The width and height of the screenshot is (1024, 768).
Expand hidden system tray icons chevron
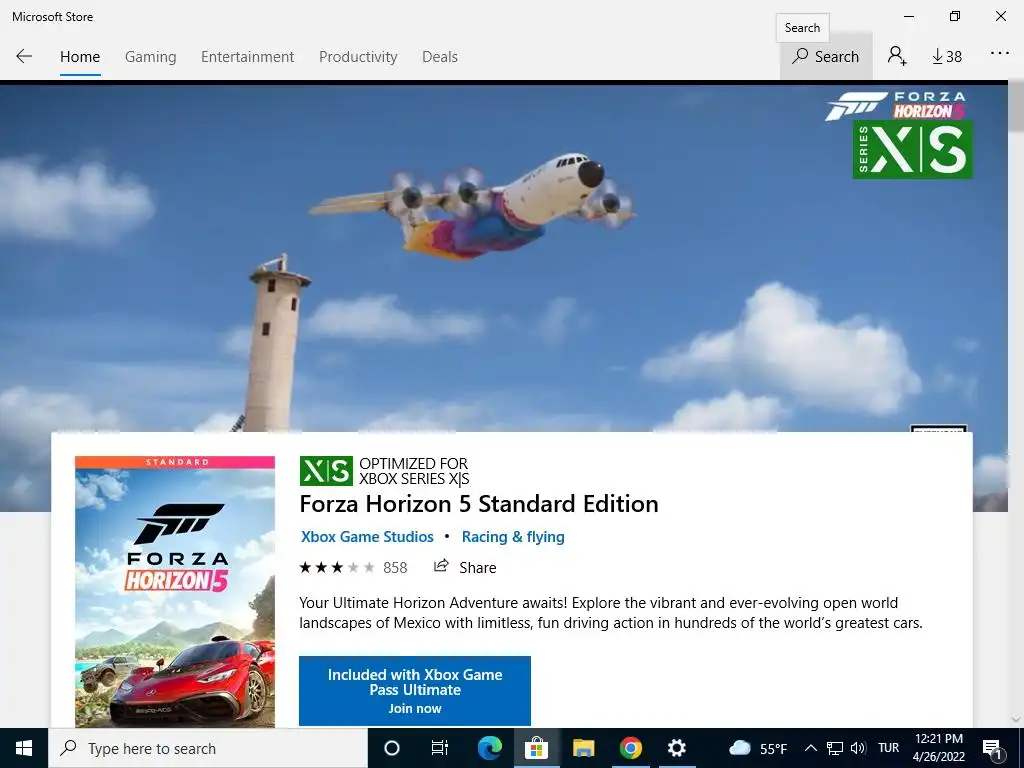tap(810, 748)
